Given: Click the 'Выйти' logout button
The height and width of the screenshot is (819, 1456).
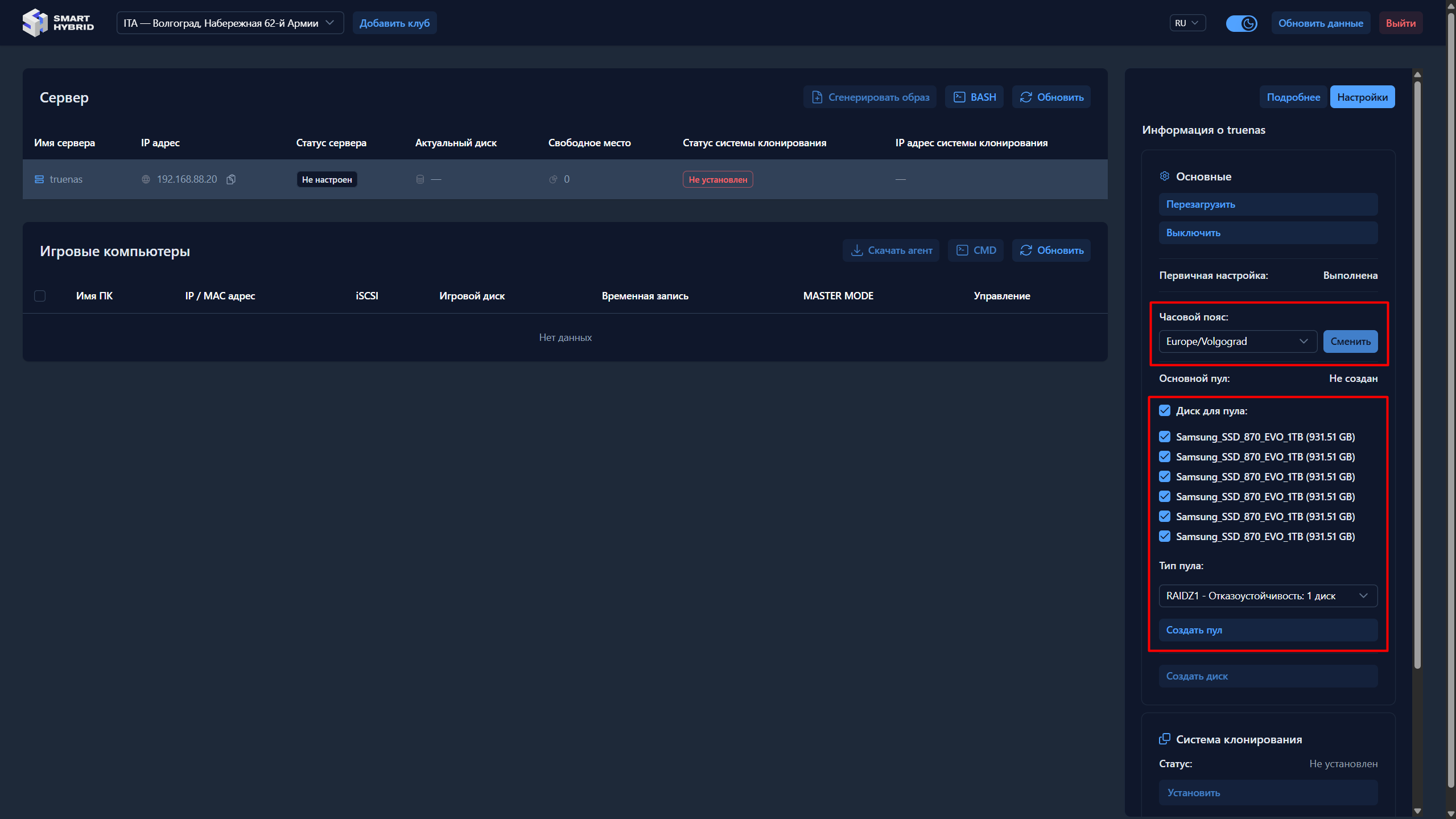Looking at the screenshot, I should [x=1400, y=23].
